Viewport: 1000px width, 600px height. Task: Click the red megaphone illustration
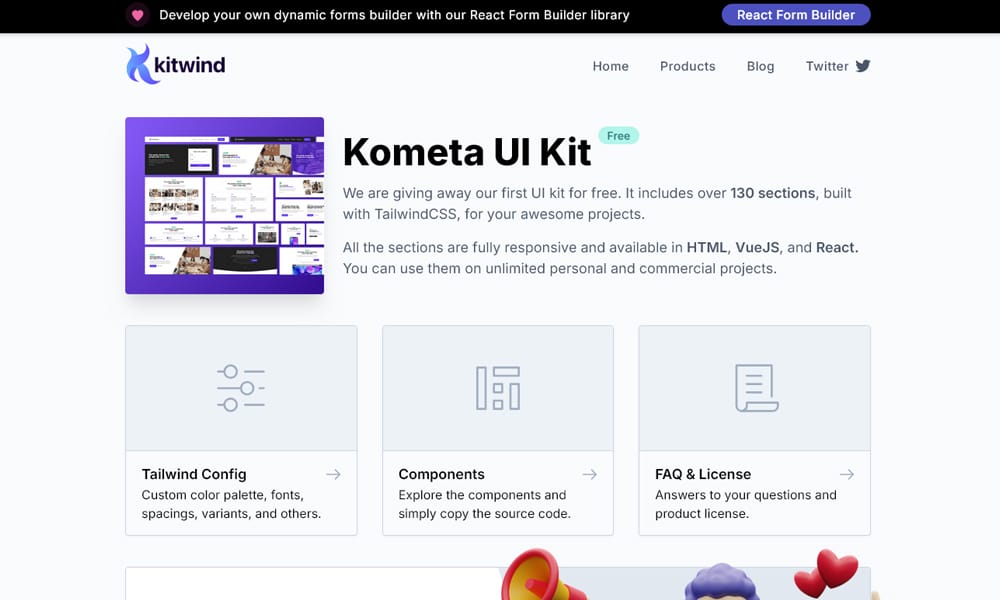541,576
